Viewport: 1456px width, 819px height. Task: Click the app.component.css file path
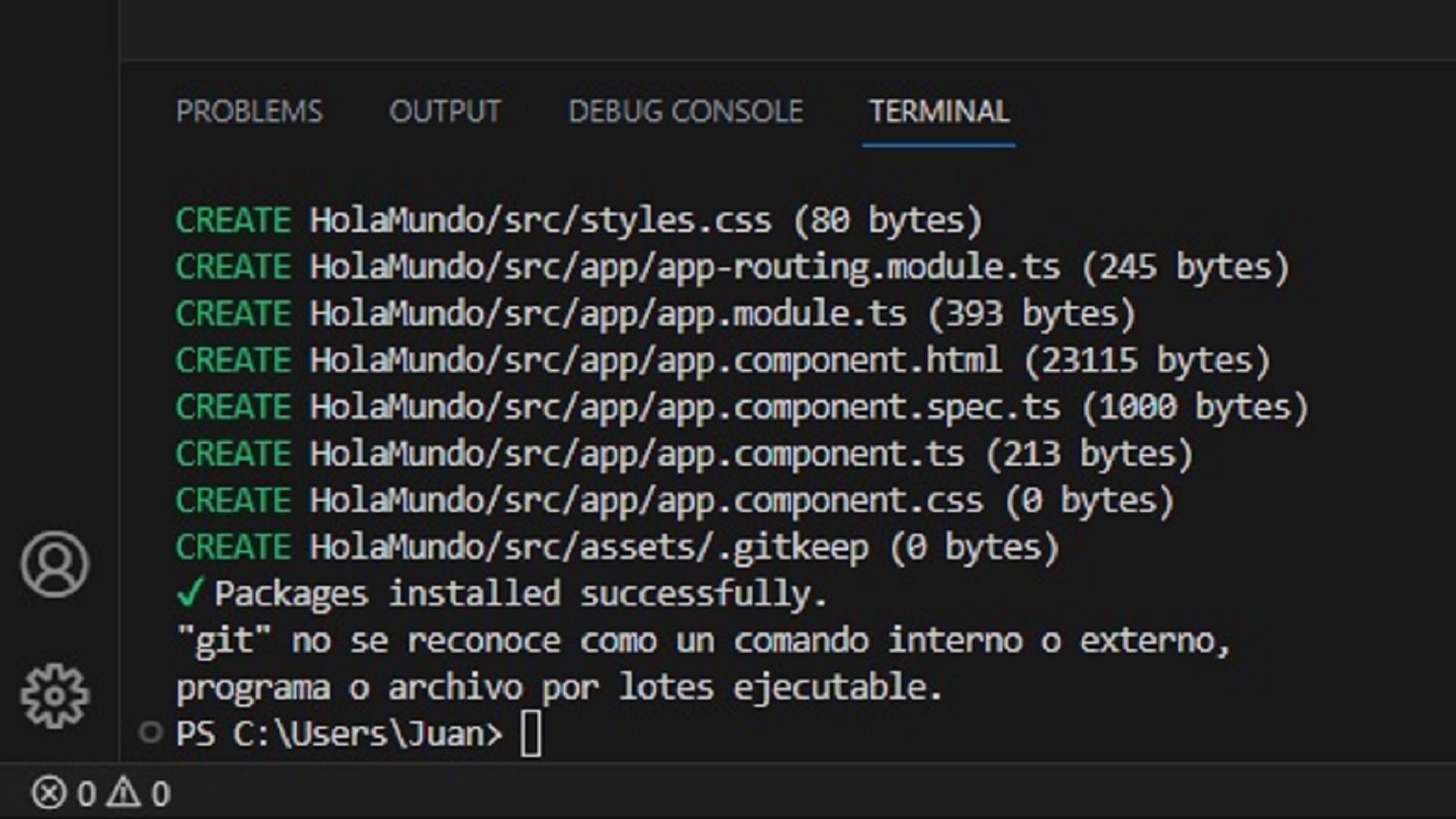646,500
